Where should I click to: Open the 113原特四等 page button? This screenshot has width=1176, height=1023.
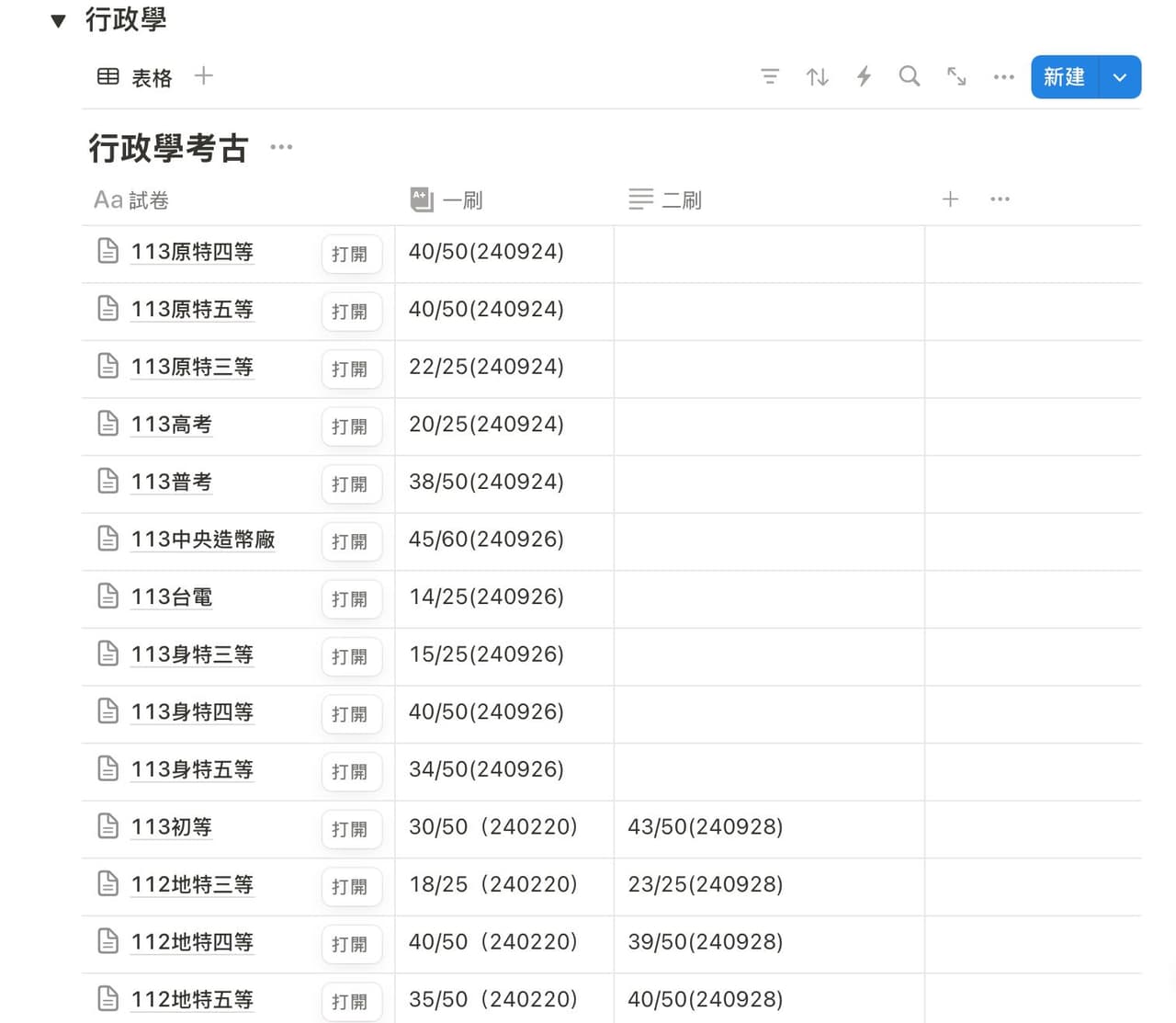coord(351,254)
